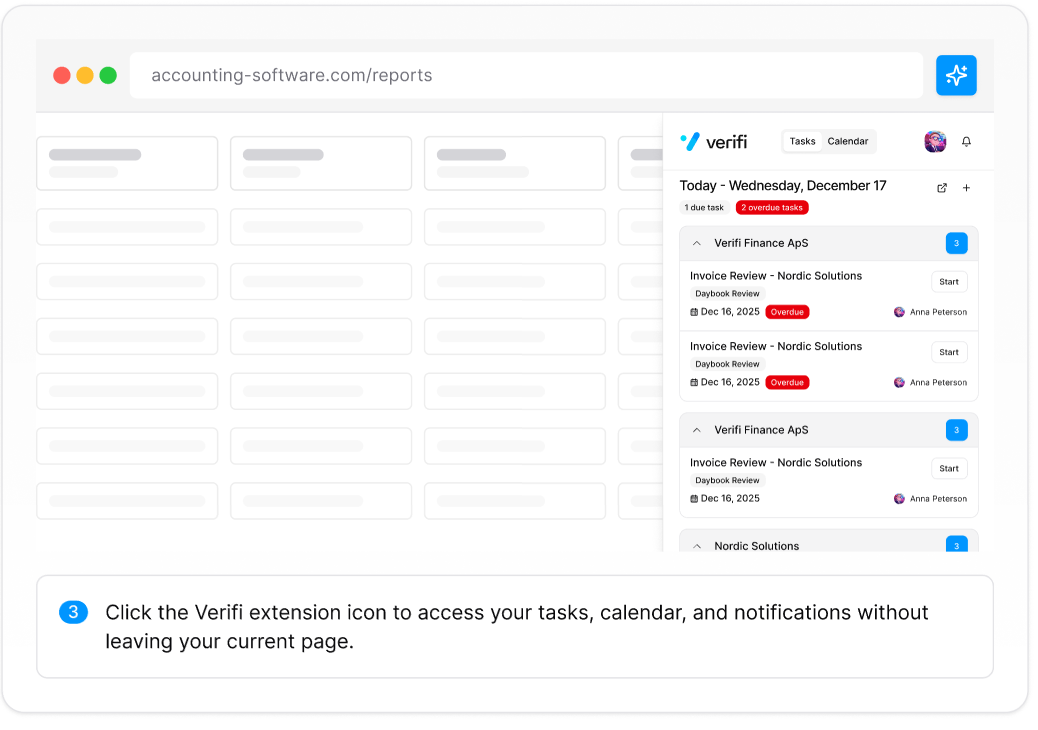Click the Verifi extension sparkle icon

point(956,75)
